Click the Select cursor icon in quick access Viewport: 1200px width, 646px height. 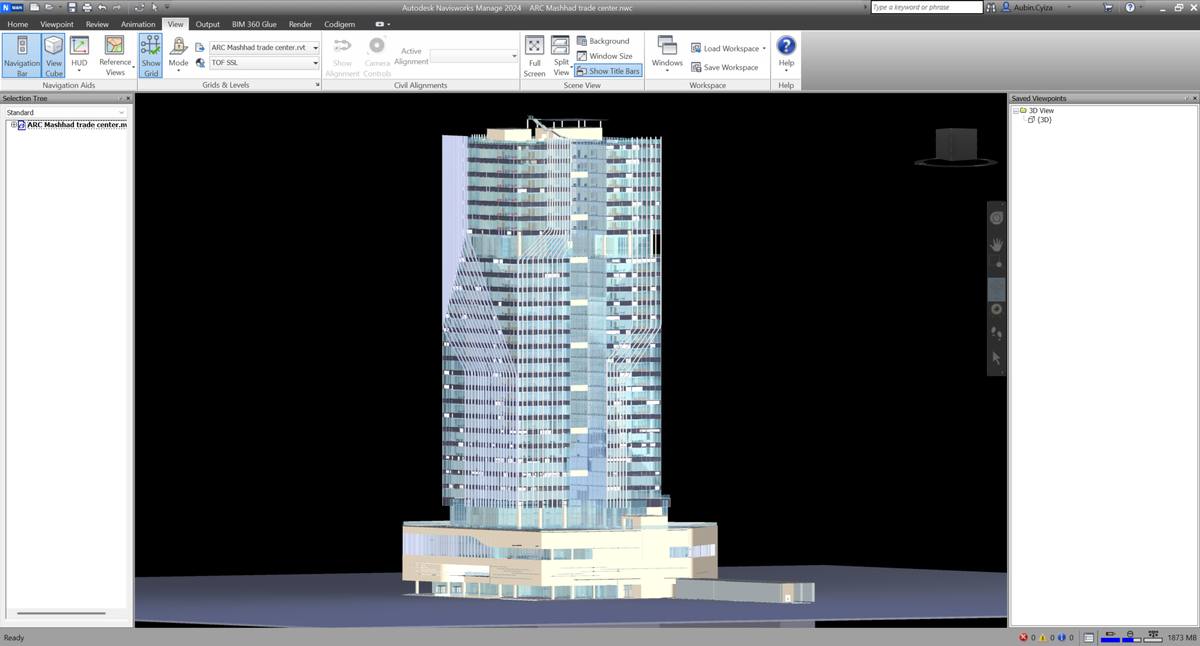[154, 7]
